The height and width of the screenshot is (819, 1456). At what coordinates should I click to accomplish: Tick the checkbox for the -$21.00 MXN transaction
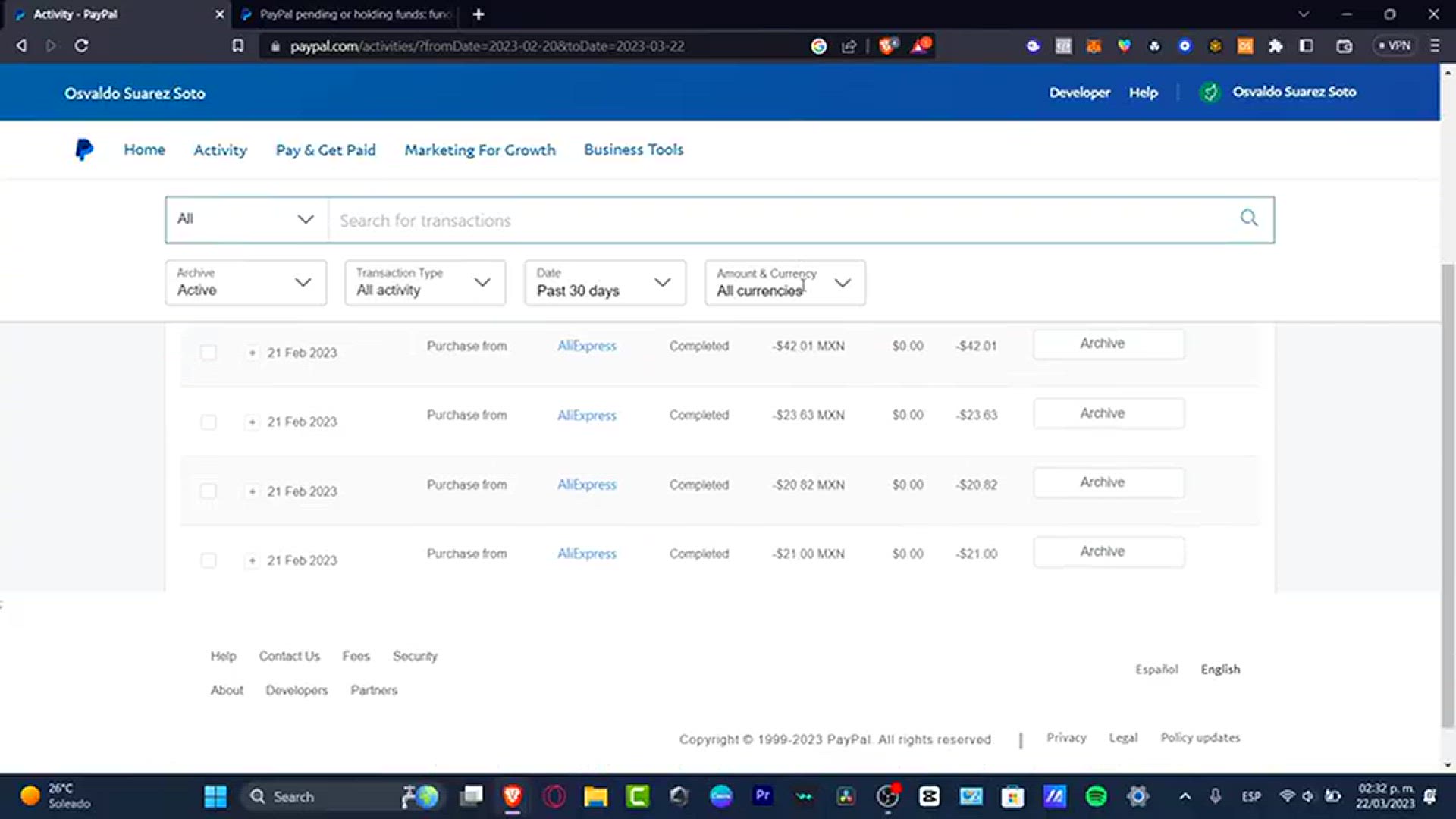point(208,560)
